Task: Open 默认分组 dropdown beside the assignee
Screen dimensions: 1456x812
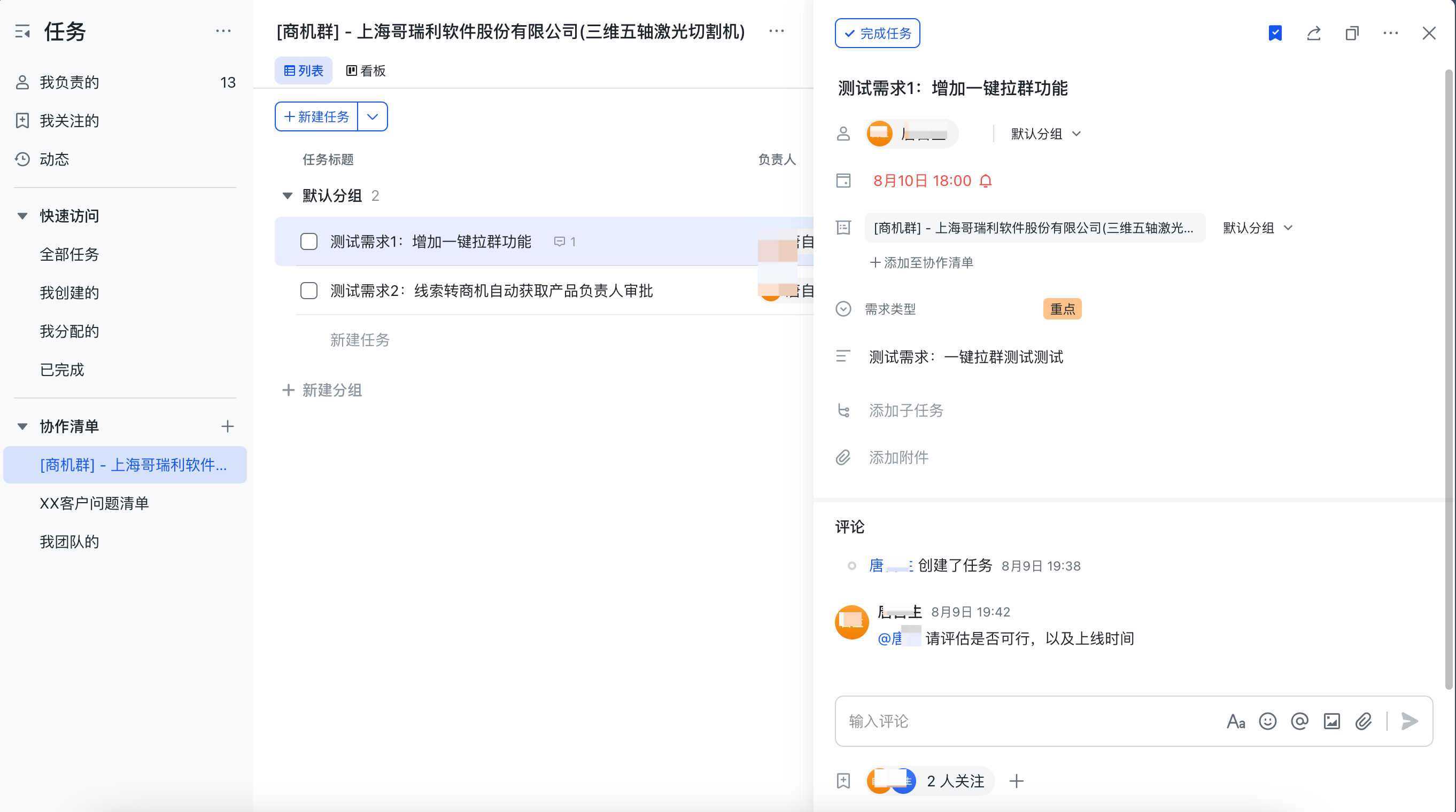Action: 1045,134
